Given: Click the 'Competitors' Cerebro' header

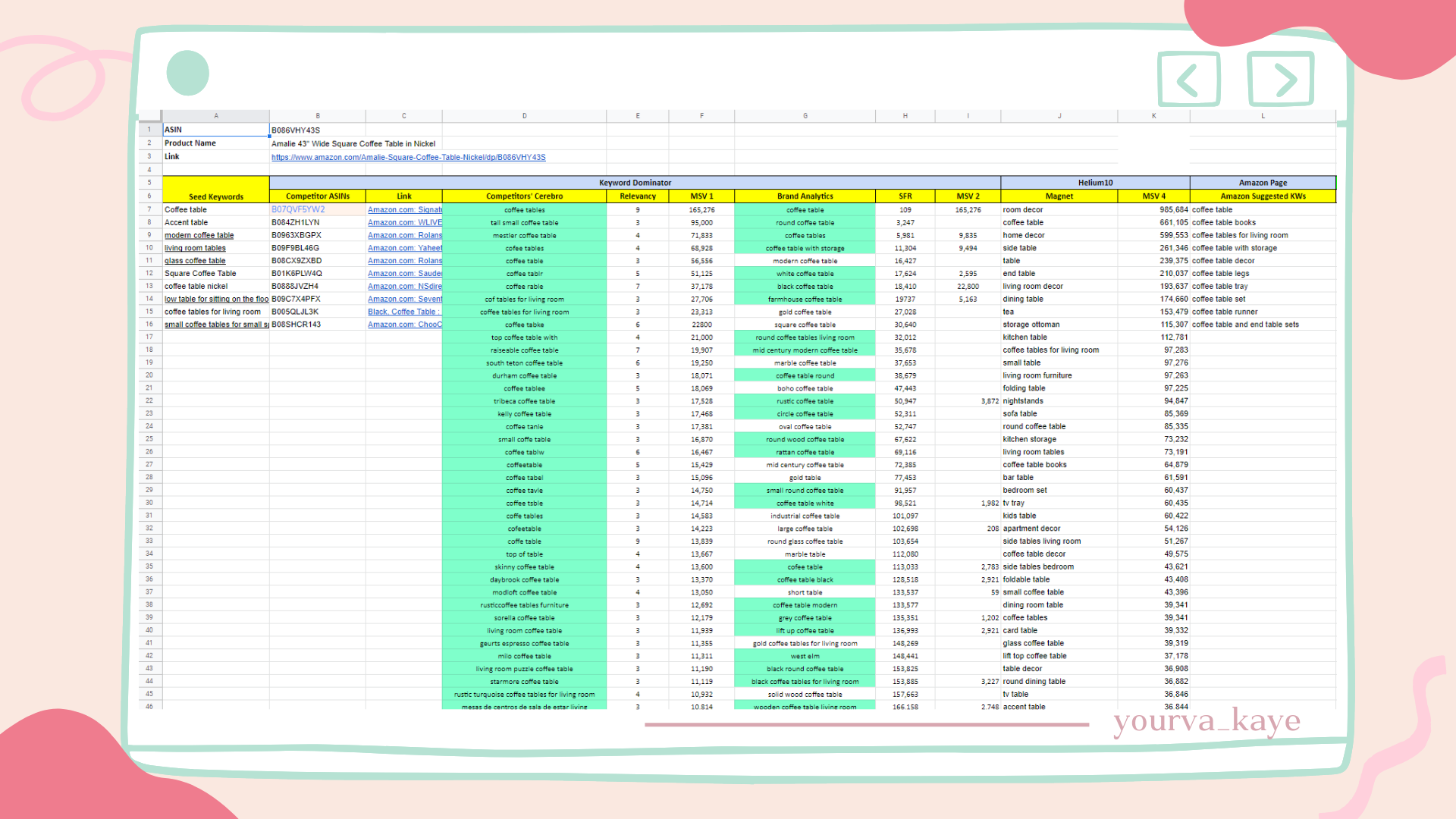Looking at the screenshot, I should coord(524,196).
